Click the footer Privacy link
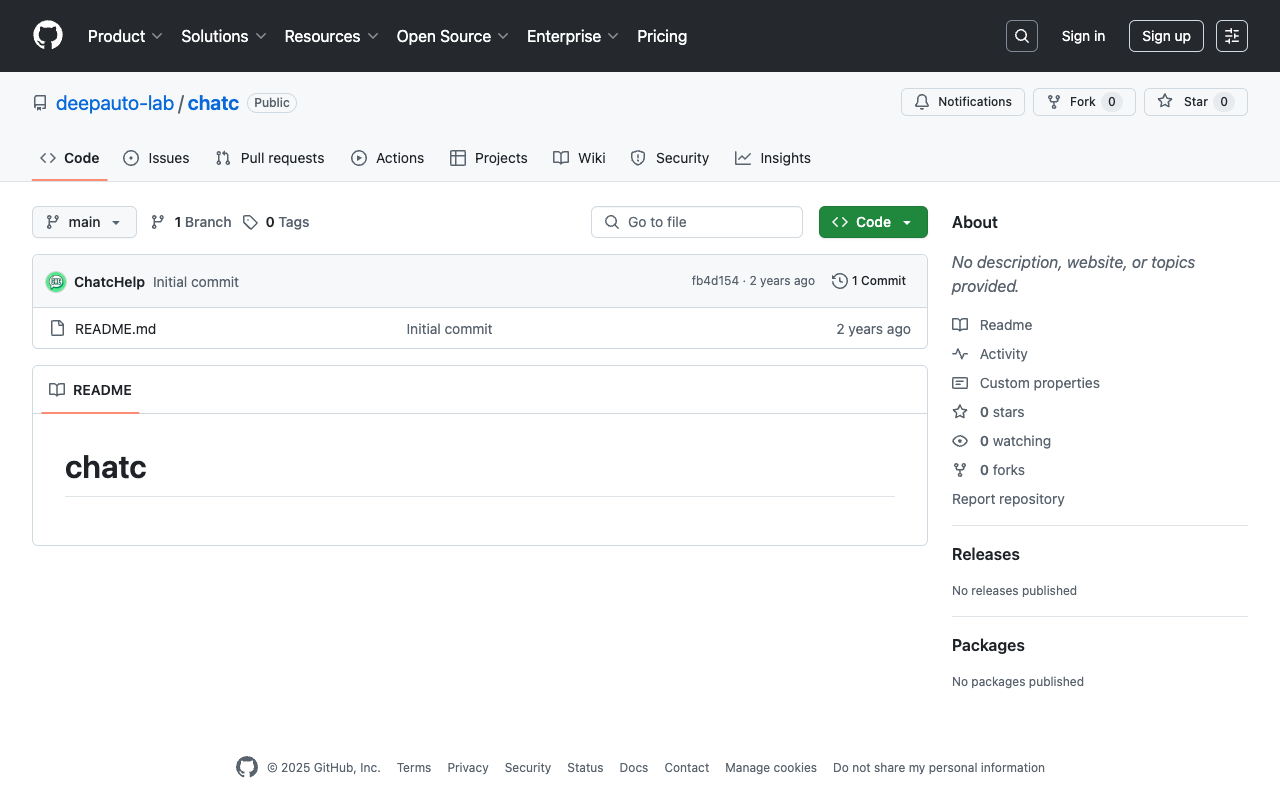Viewport: 1280px width, 800px height. [x=468, y=768]
